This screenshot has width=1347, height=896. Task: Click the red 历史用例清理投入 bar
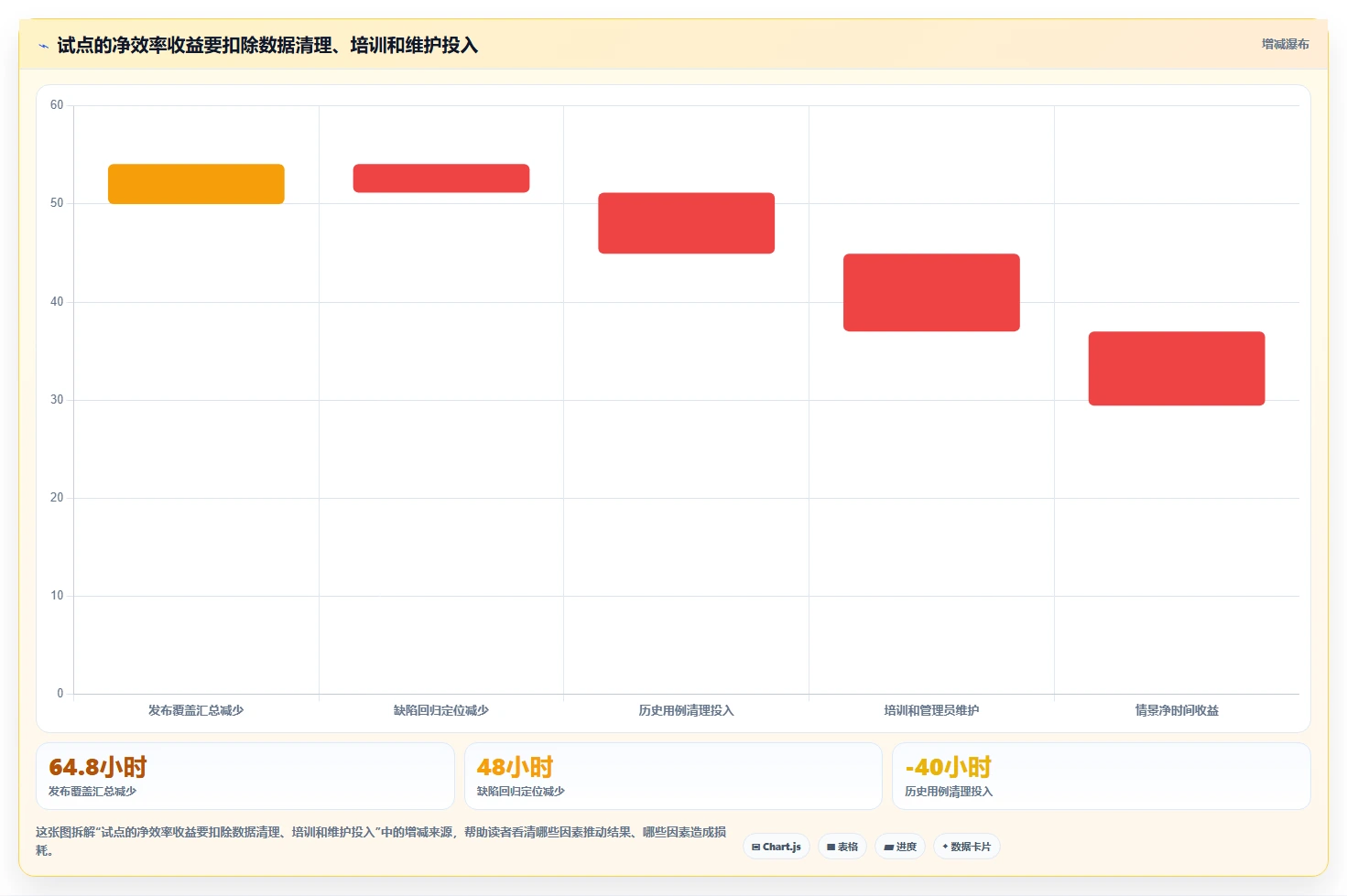687,223
